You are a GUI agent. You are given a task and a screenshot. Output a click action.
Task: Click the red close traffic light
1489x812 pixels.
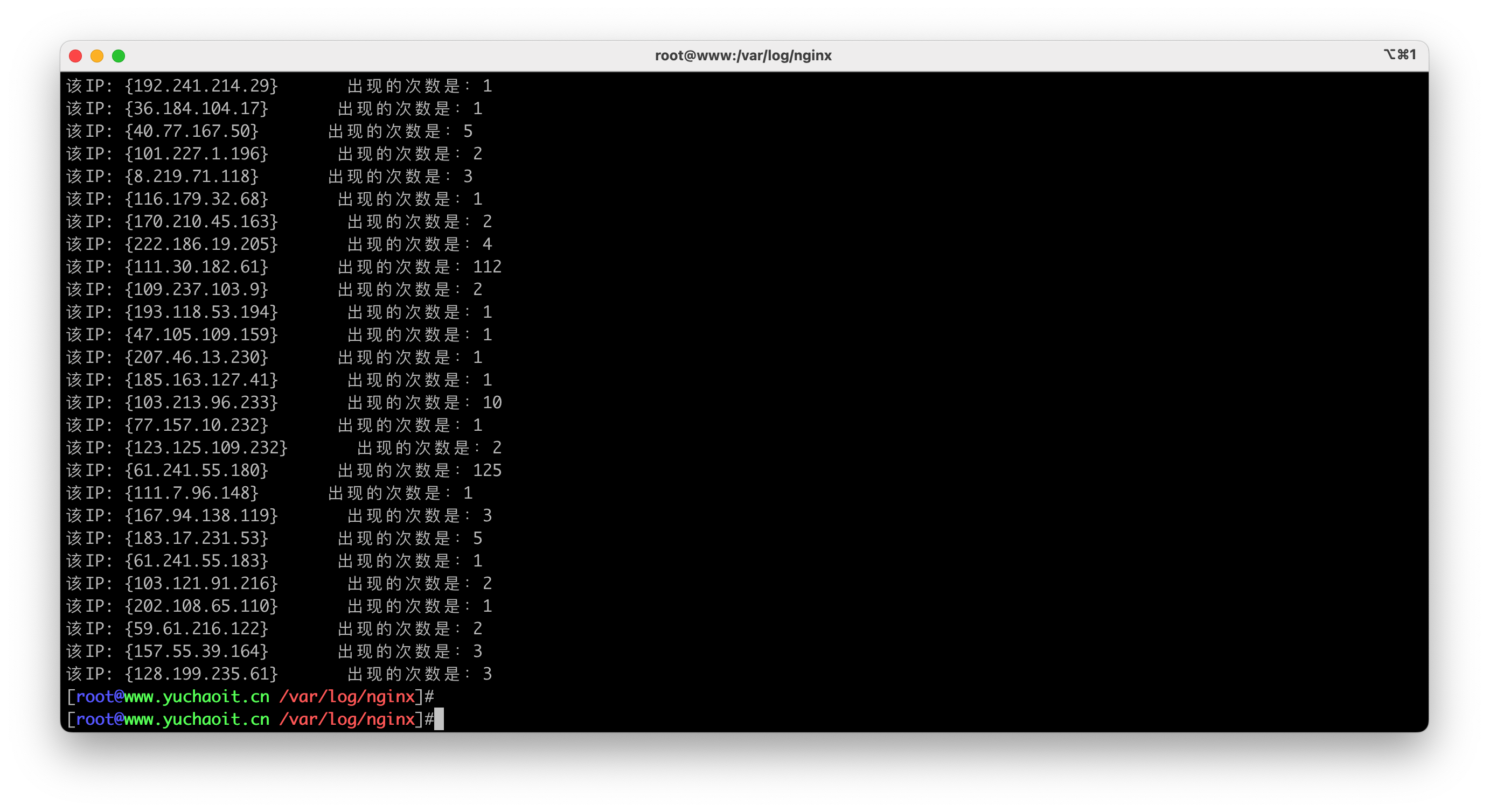click(x=76, y=55)
